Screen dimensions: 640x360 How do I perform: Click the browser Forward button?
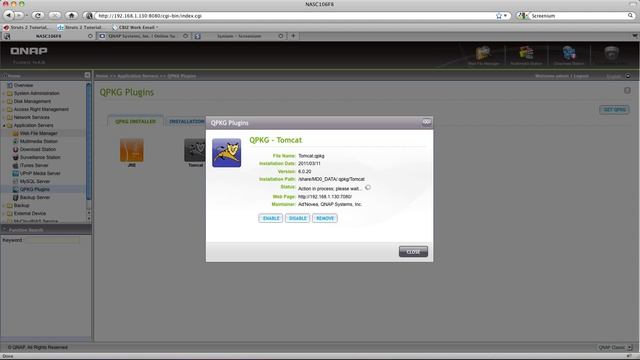click(19, 16)
